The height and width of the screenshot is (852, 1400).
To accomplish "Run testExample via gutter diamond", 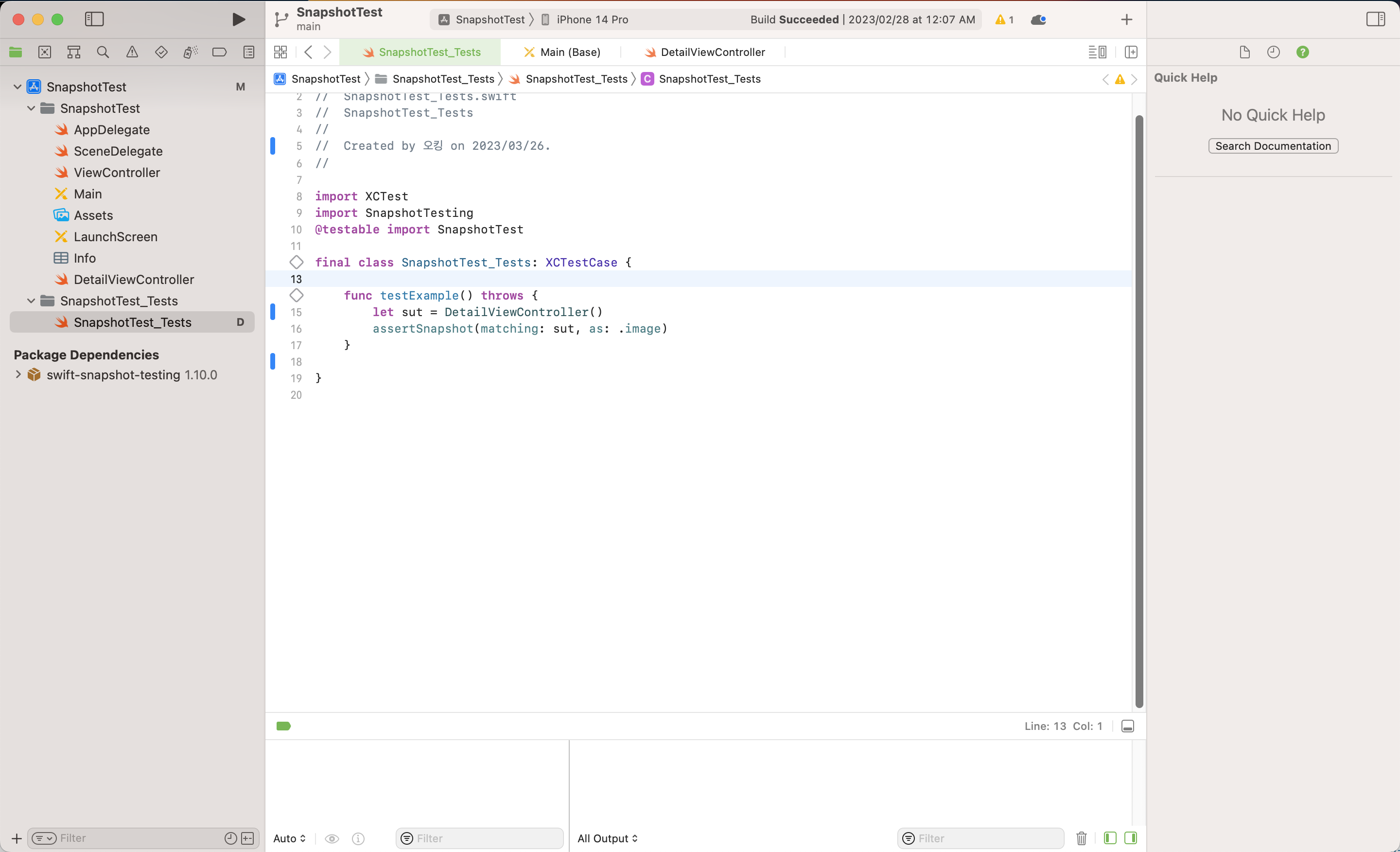I will coord(297,296).
